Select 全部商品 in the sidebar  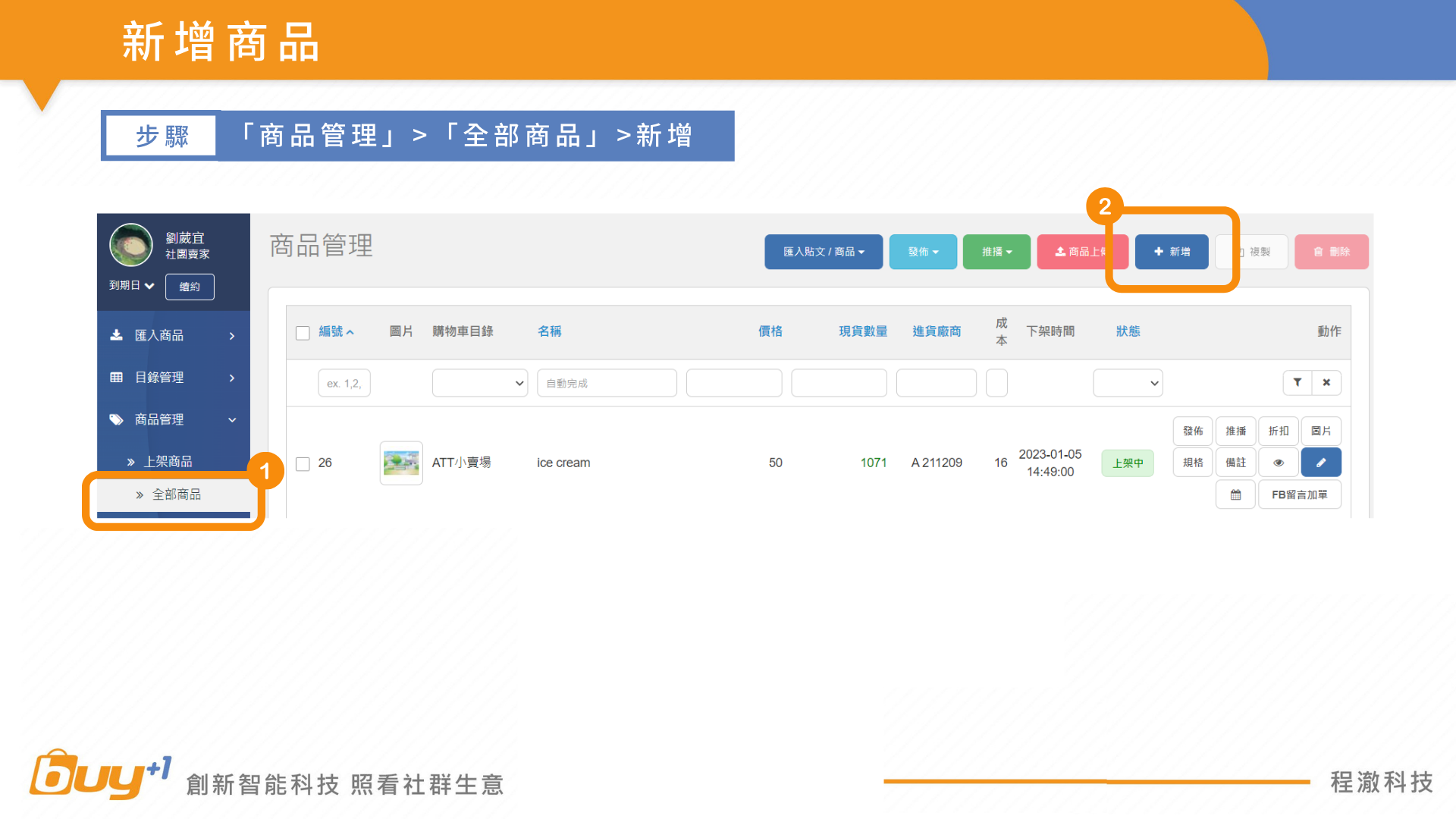tap(176, 494)
